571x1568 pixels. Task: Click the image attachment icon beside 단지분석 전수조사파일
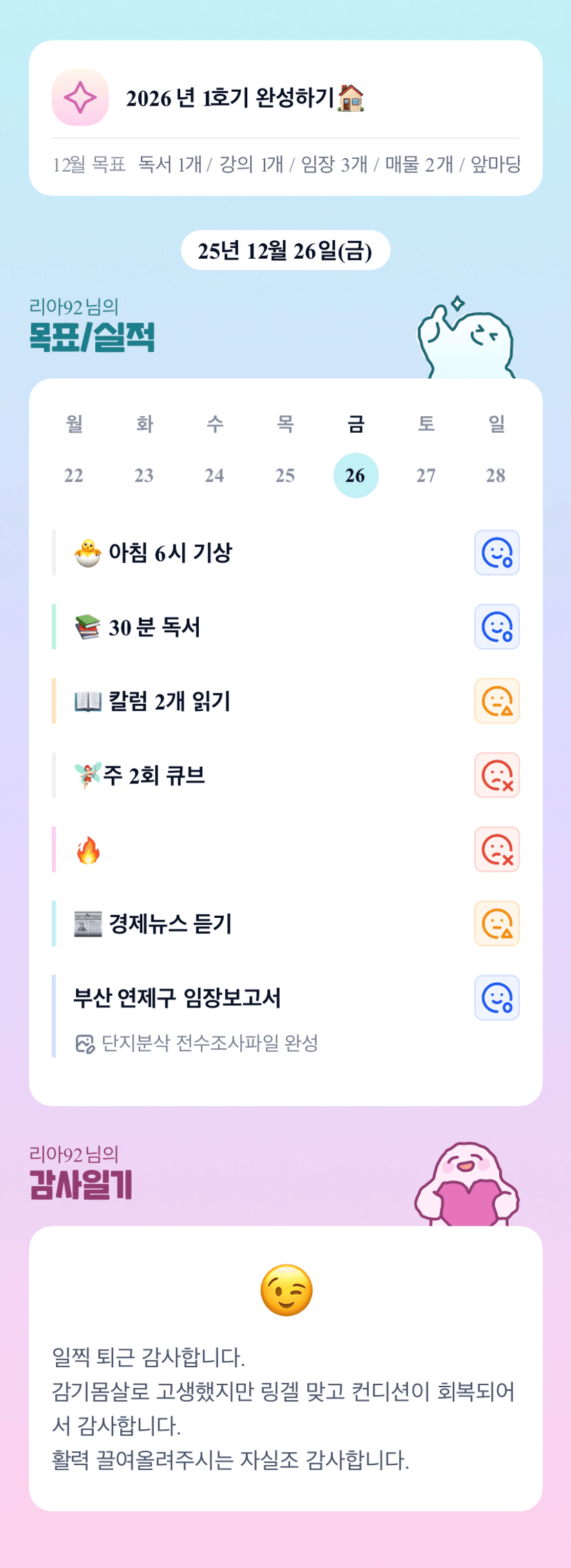tap(84, 1043)
